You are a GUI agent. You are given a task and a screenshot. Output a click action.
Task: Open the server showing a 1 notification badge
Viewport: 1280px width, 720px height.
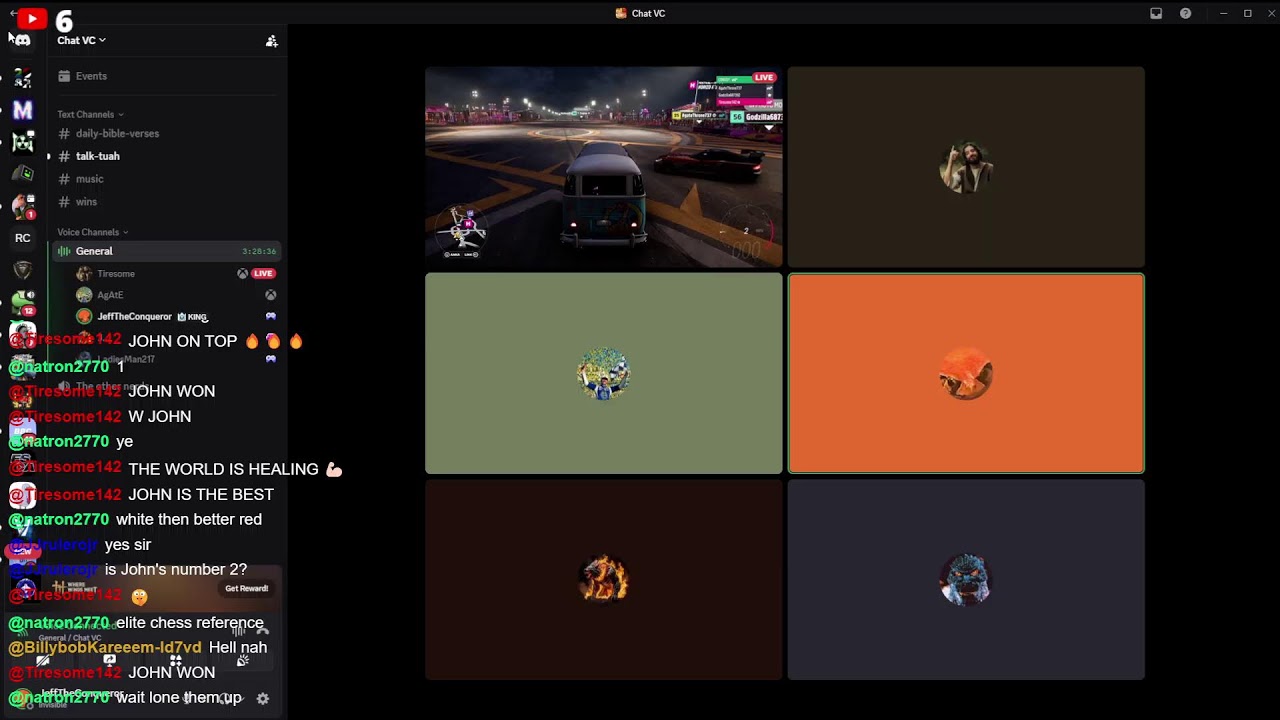pos(22,206)
